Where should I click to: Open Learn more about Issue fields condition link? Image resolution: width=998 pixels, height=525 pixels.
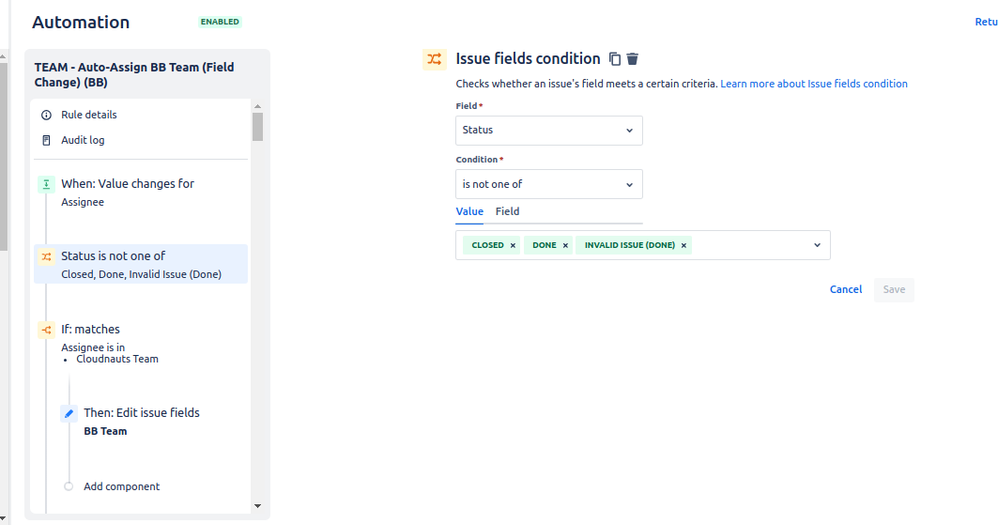tap(814, 84)
